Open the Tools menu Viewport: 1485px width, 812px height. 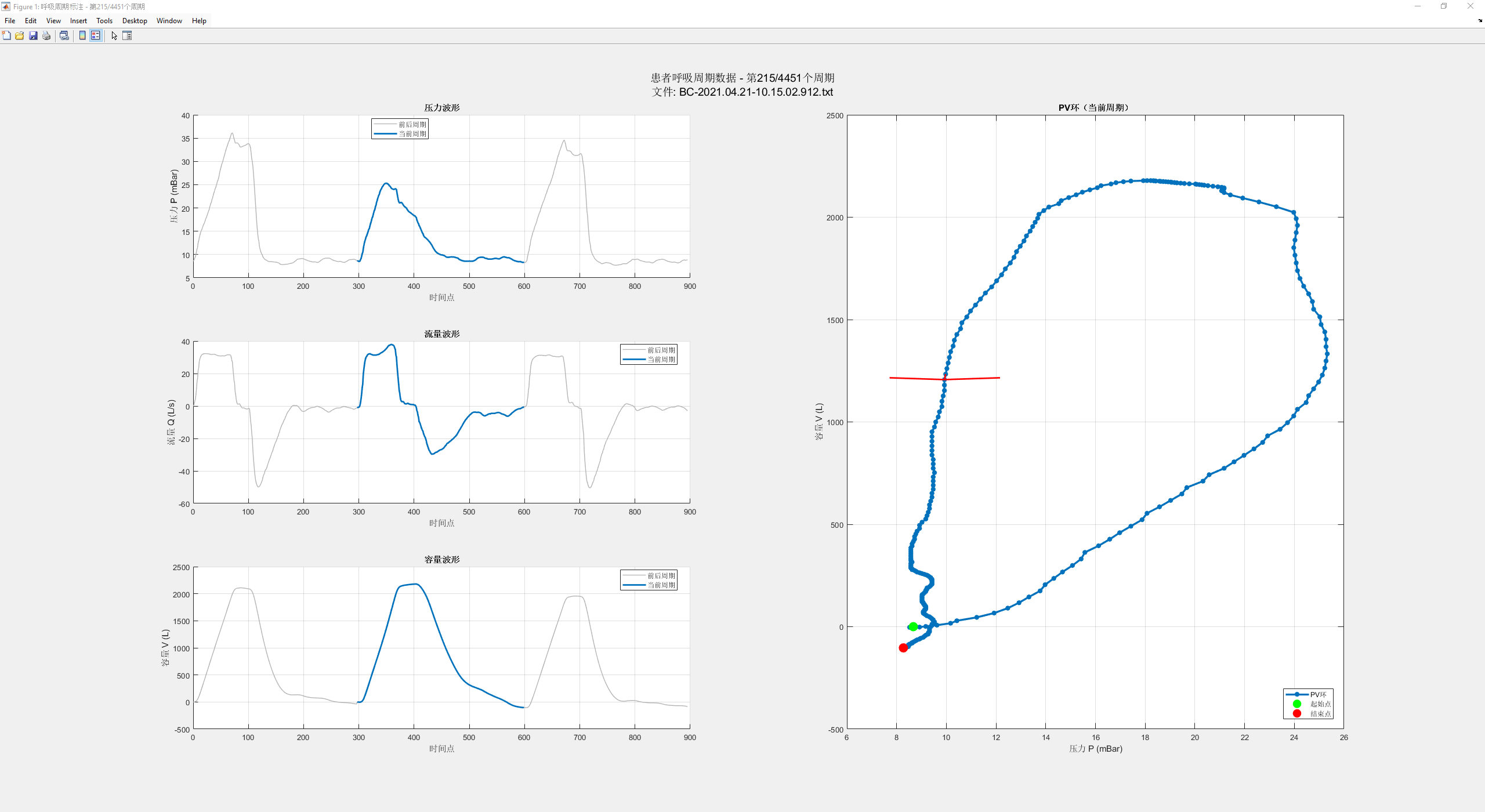[104, 21]
